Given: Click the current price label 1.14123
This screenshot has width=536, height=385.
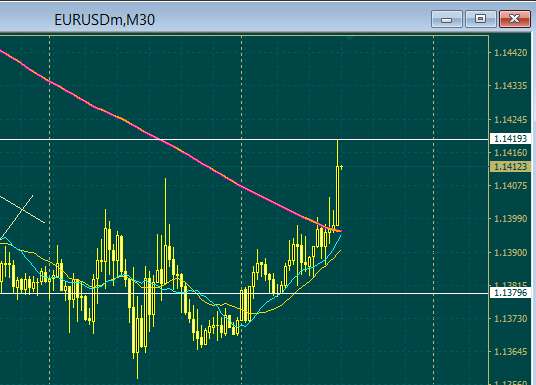Looking at the screenshot, I should coord(510,167).
